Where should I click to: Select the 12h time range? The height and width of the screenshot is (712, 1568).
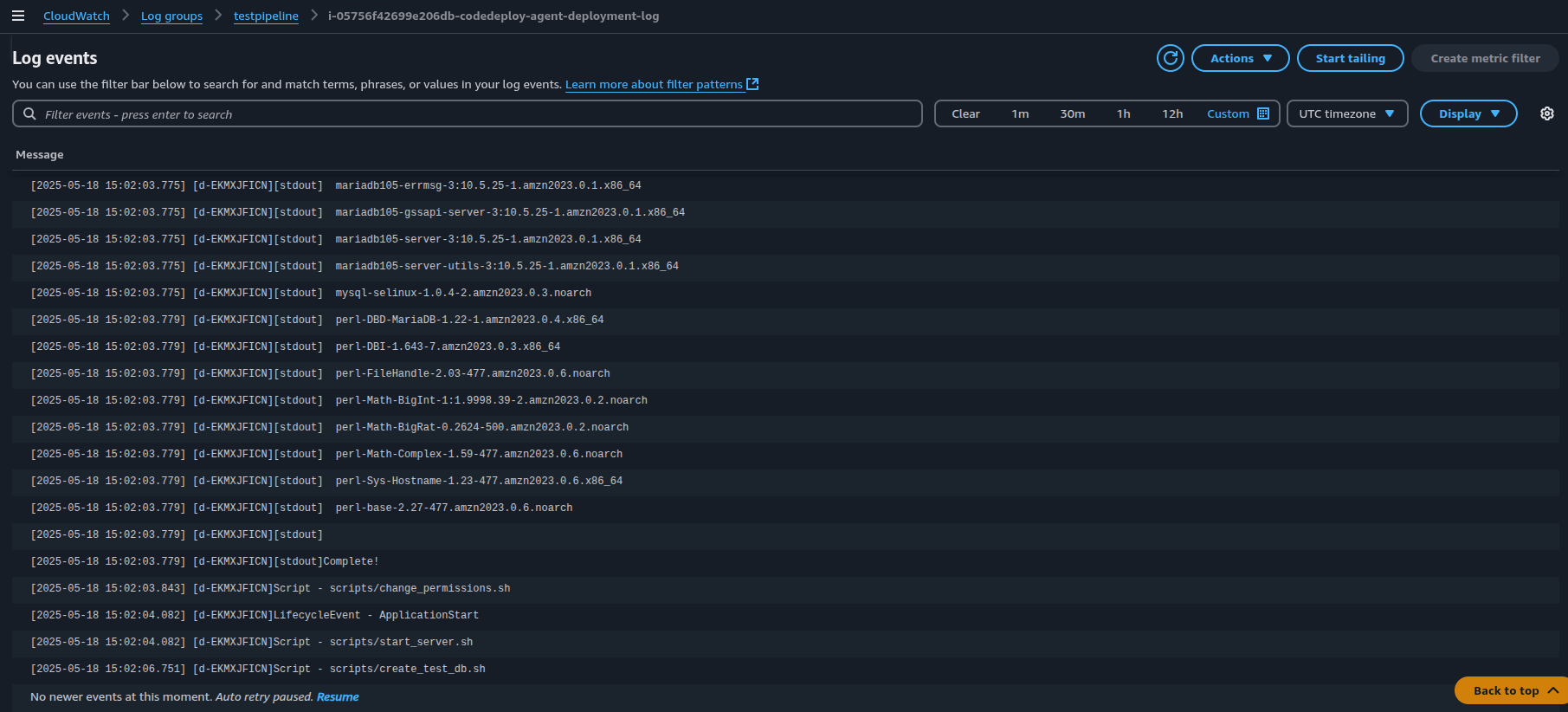click(x=1172, y=113)
